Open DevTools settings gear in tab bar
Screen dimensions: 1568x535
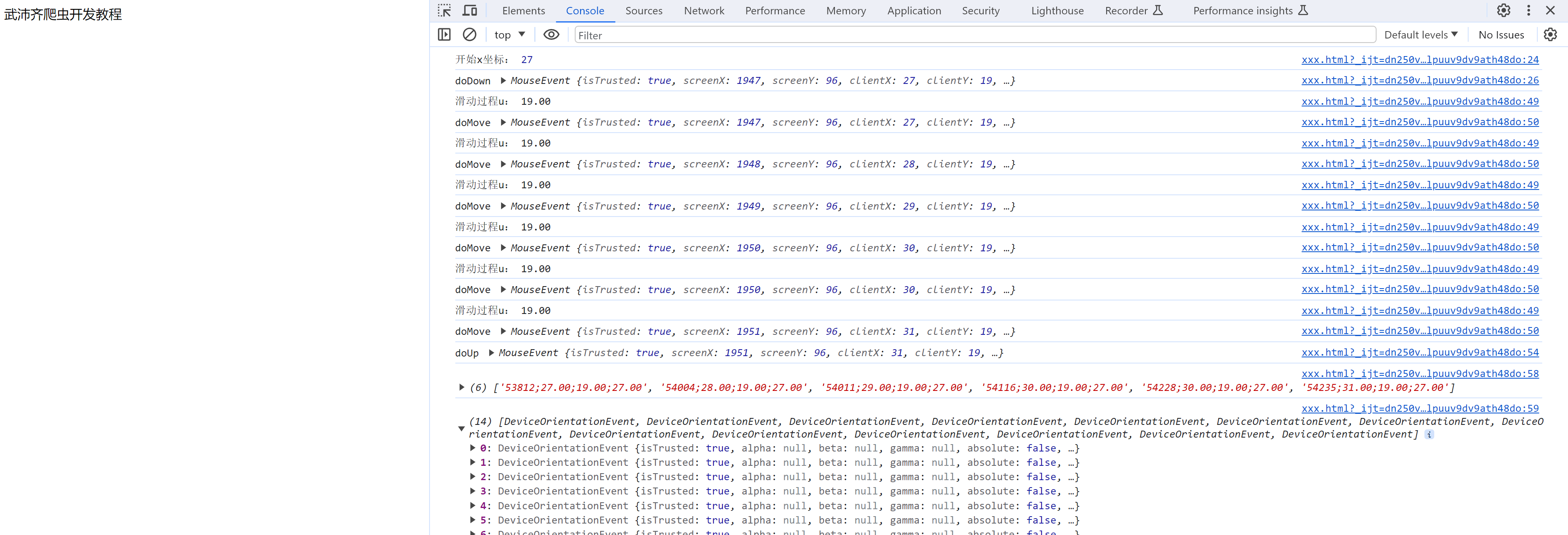pos(1503,10)
